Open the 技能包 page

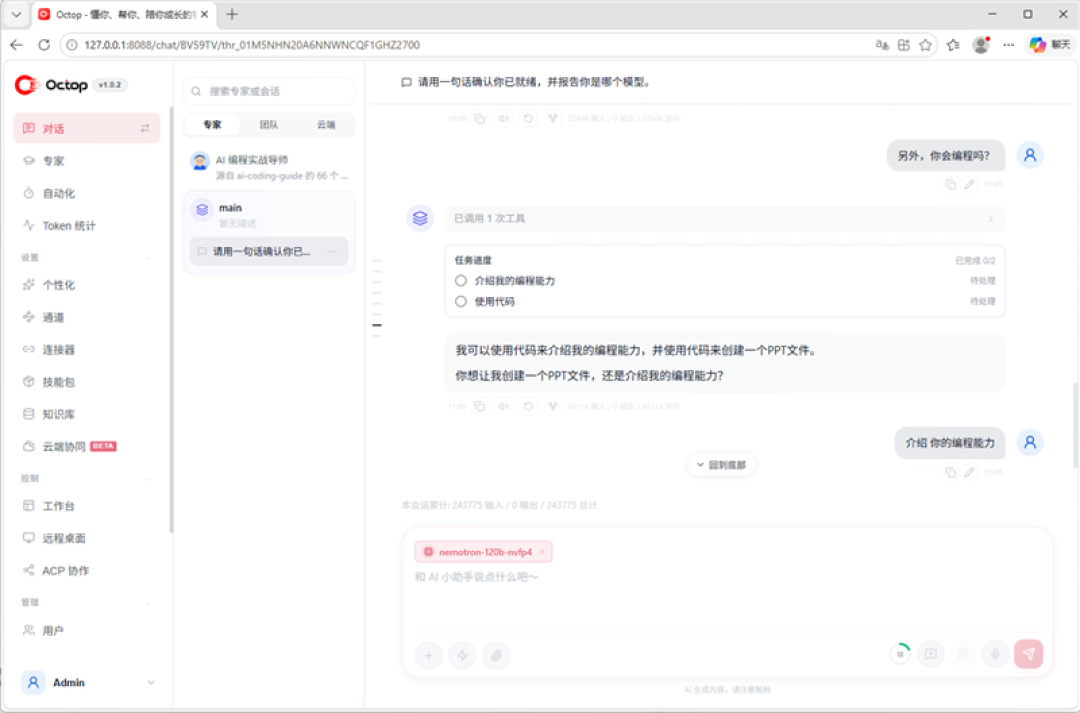(x=87, y=382)
